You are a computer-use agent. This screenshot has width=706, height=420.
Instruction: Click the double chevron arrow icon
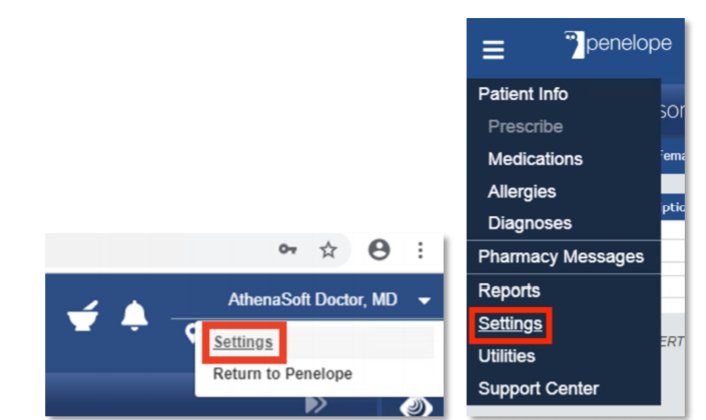(316, 404)
